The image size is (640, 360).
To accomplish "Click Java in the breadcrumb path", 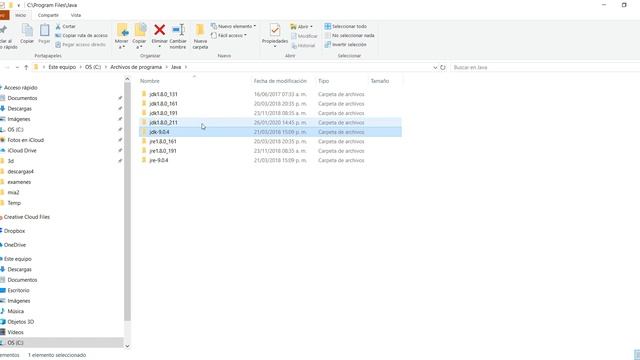I will click(x=176, y=67).
